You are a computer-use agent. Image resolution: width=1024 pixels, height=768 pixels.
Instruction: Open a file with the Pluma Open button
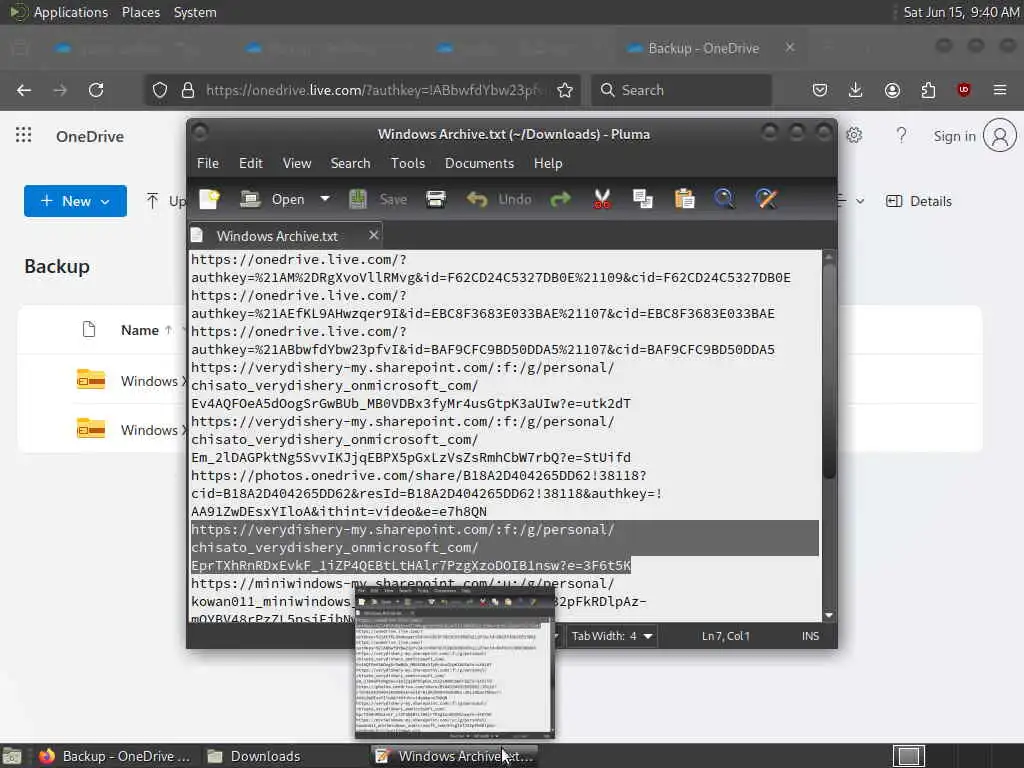tap(272, 199)
